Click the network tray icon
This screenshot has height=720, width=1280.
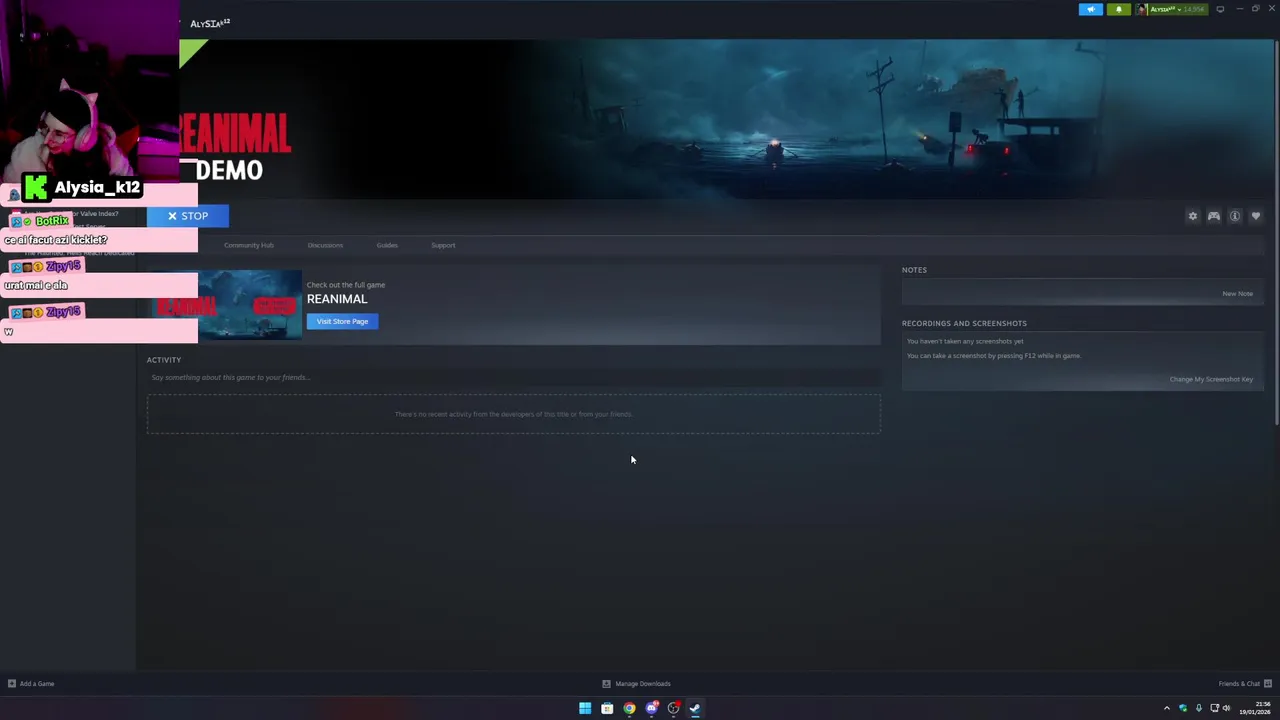tap(1215, 708)
